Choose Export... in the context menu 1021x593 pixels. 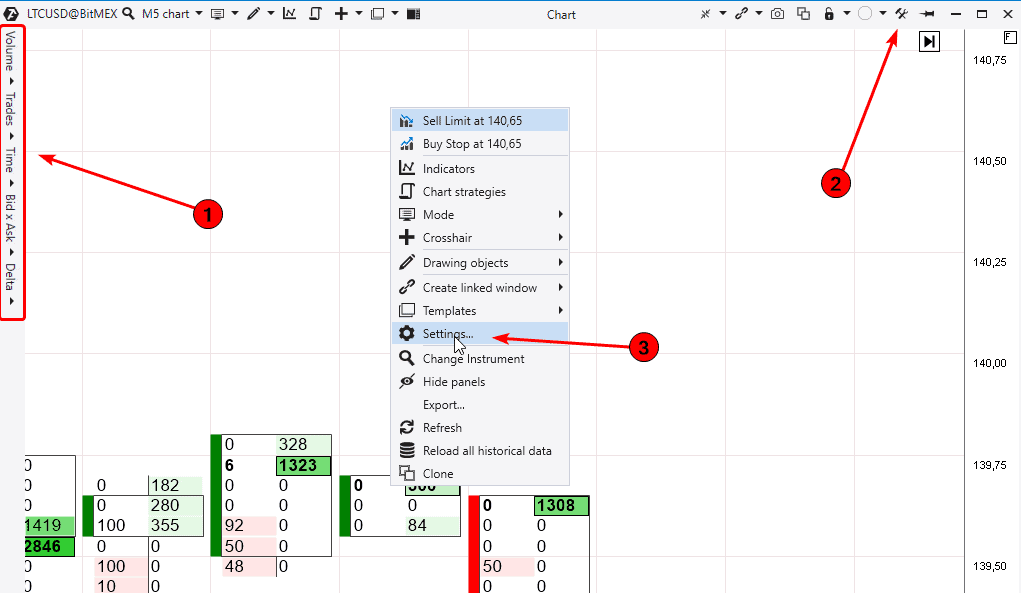pos(480,404)
